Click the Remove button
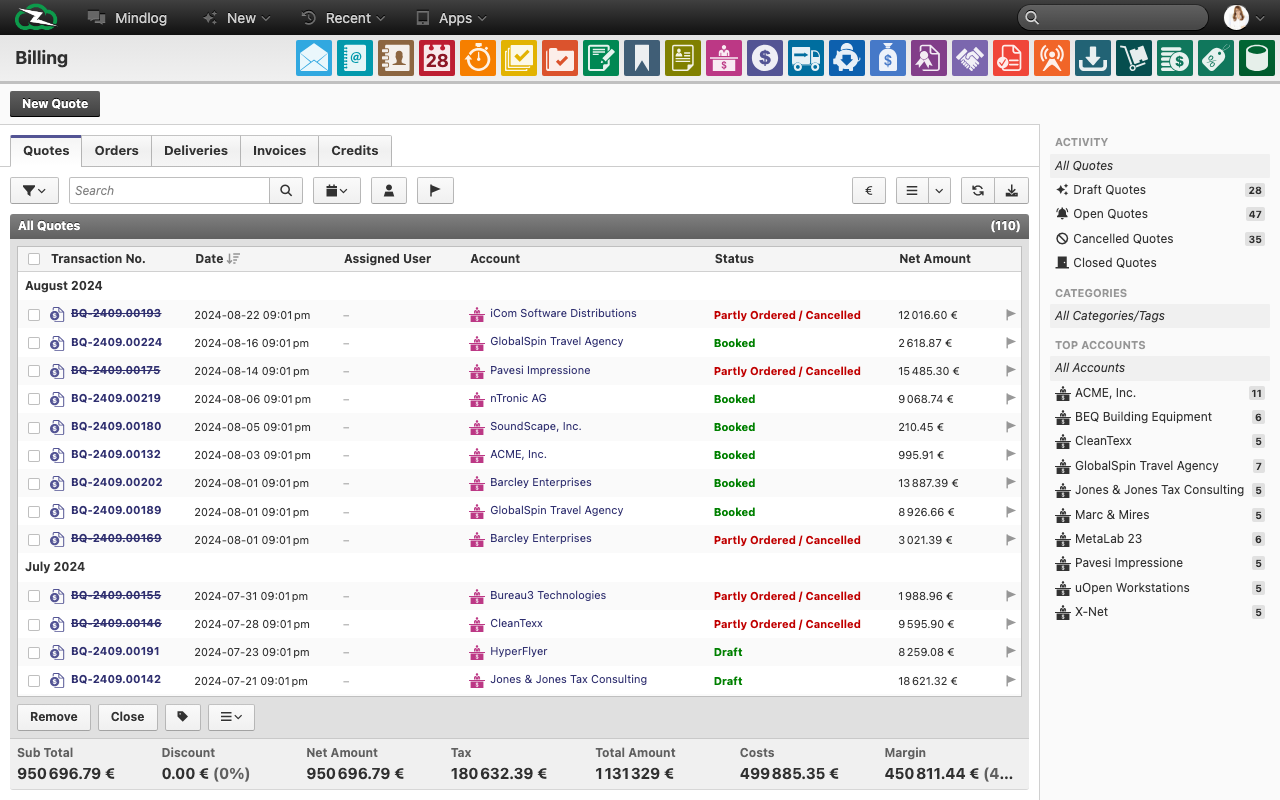Screen dimensions: 1280x800 pyautogui.click(x=54, y=717)
